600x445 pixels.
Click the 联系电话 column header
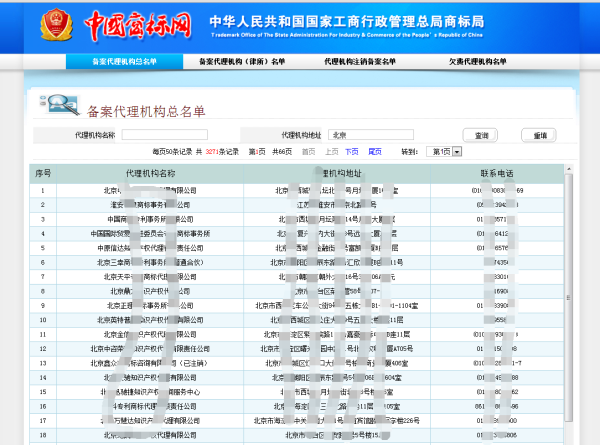[x=495, y=173]
